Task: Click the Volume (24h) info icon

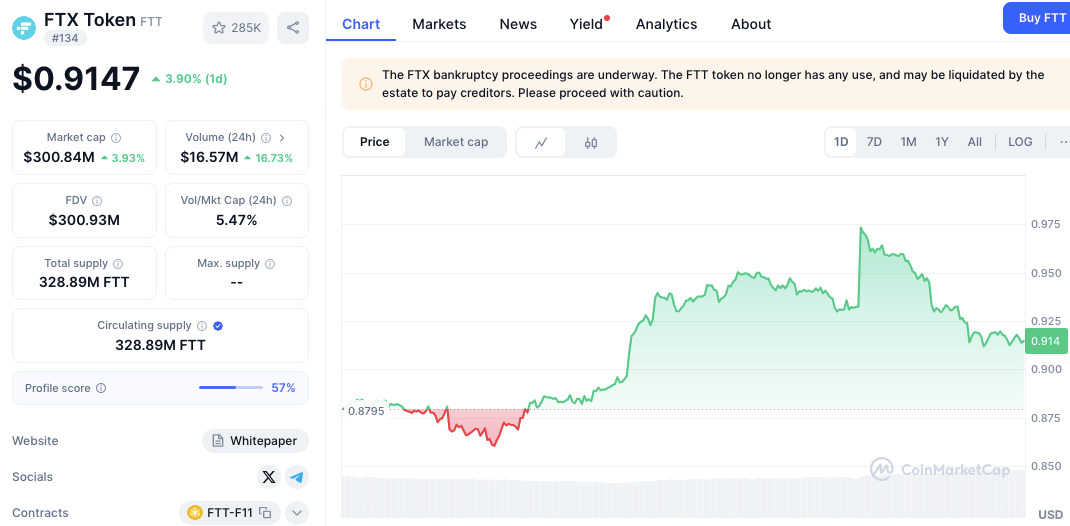Action: [266, 138]
